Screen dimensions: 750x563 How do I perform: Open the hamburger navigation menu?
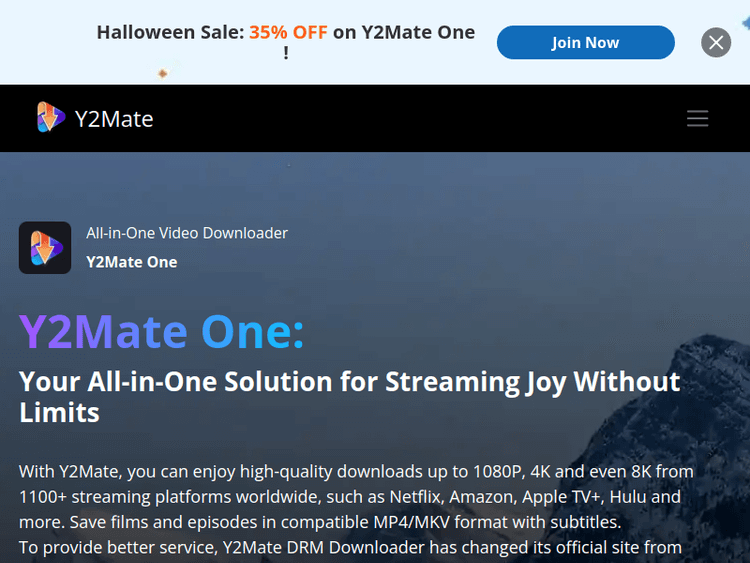[x=697, y=118]
